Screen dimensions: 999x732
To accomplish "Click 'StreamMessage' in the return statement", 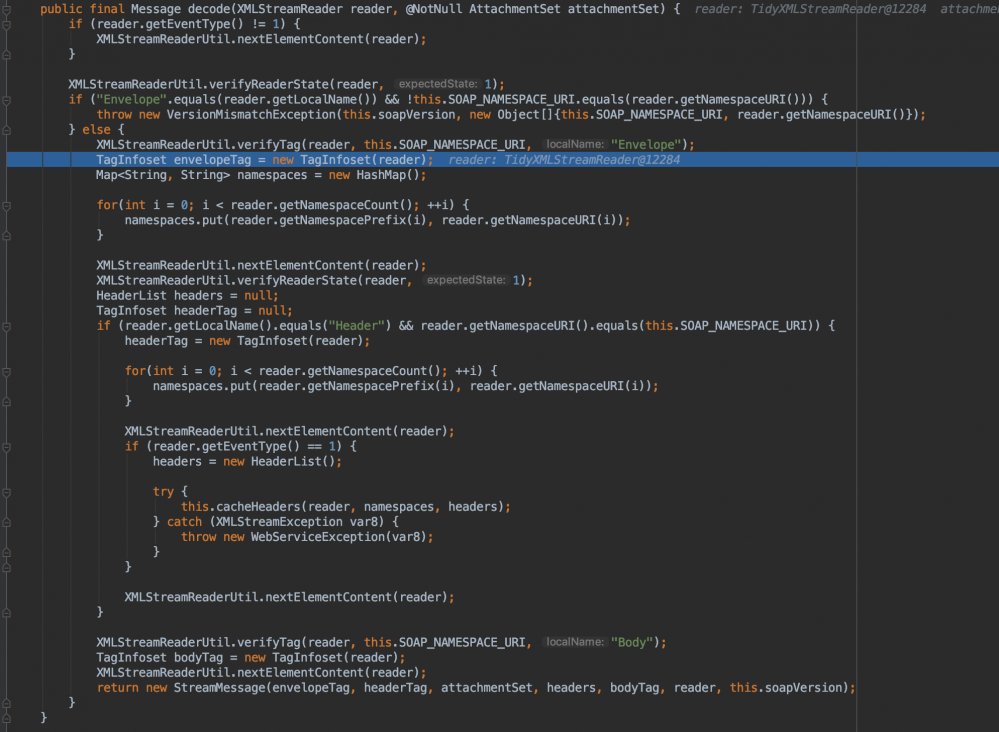I will click(220, 688).
